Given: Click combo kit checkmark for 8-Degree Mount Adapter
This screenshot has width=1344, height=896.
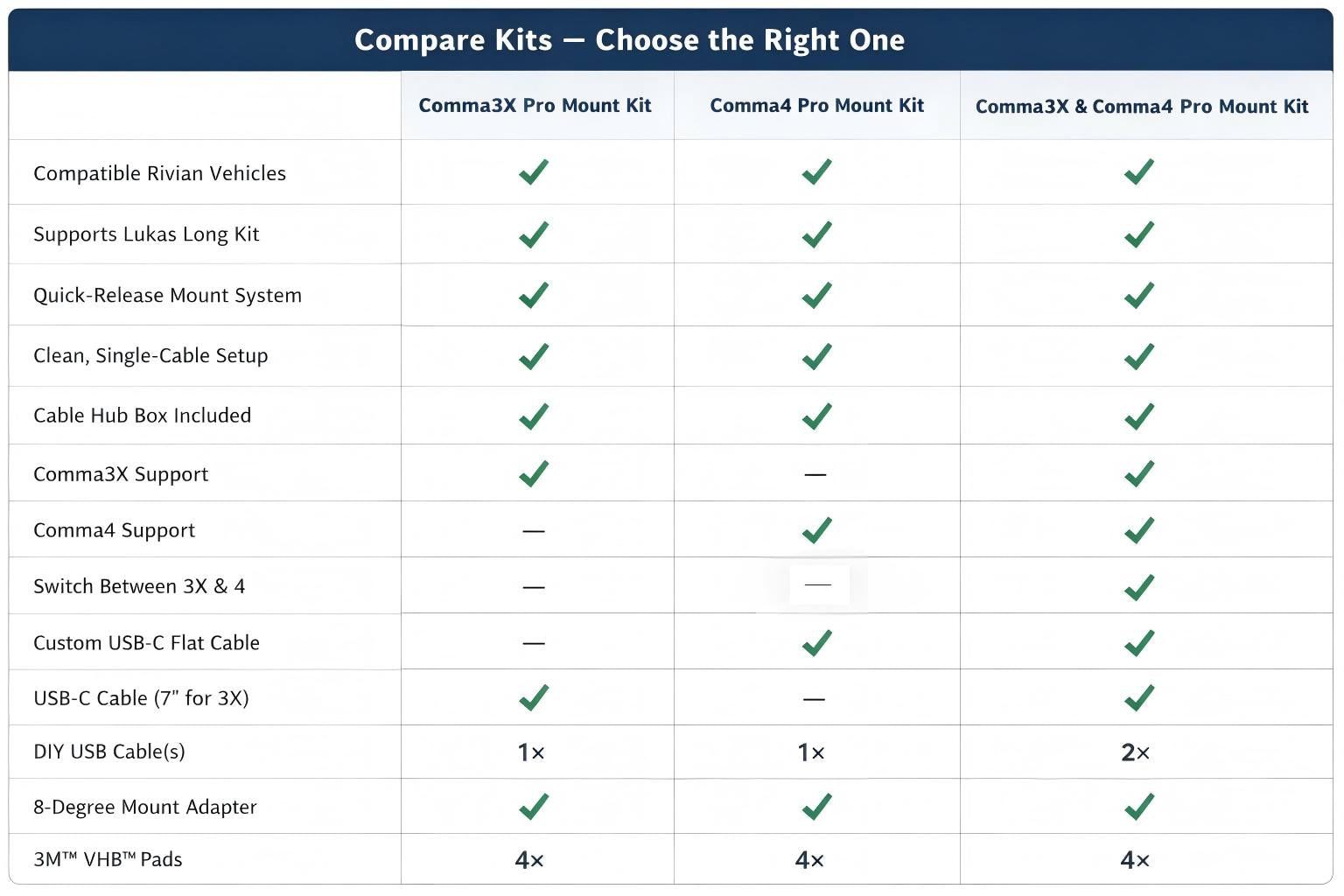Looking at the screenshot, I should pos(1139,806).
